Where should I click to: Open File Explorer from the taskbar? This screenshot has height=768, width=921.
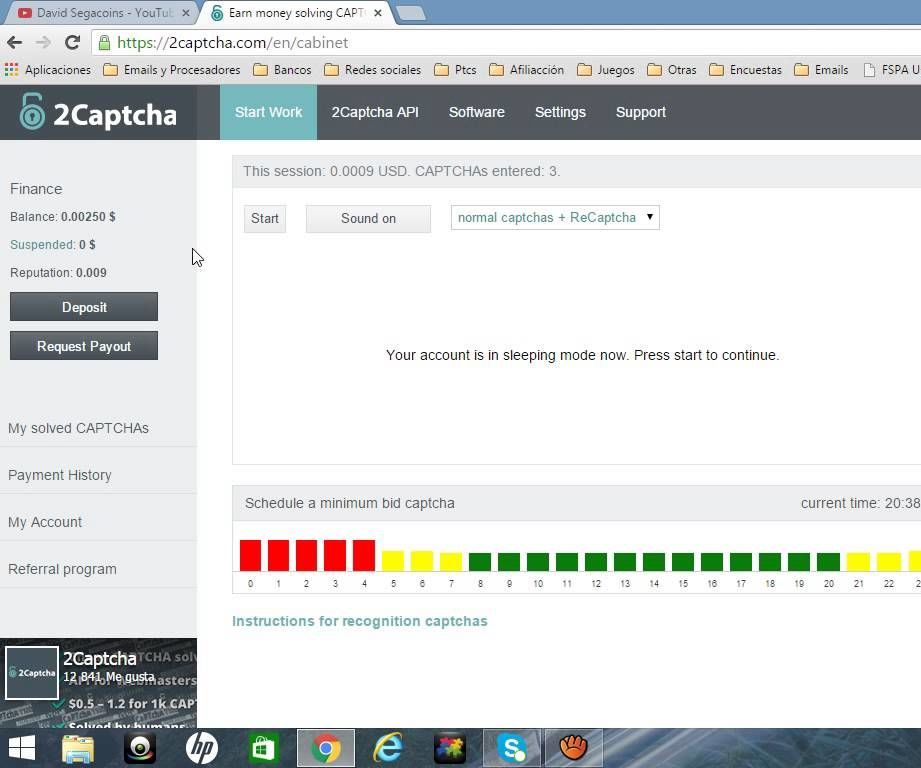tap(78, 748)
